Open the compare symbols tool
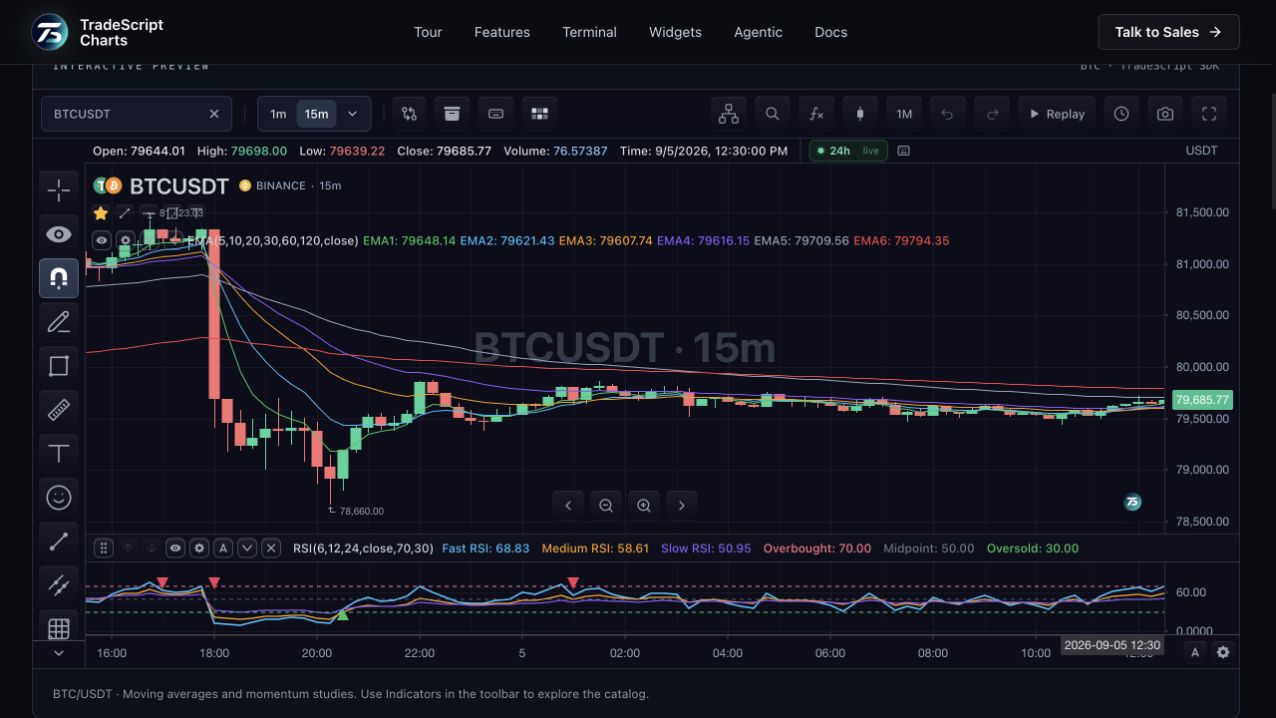Image resolution: width=1276 pixels, height=718 pixels. click(x=409, y=114)
